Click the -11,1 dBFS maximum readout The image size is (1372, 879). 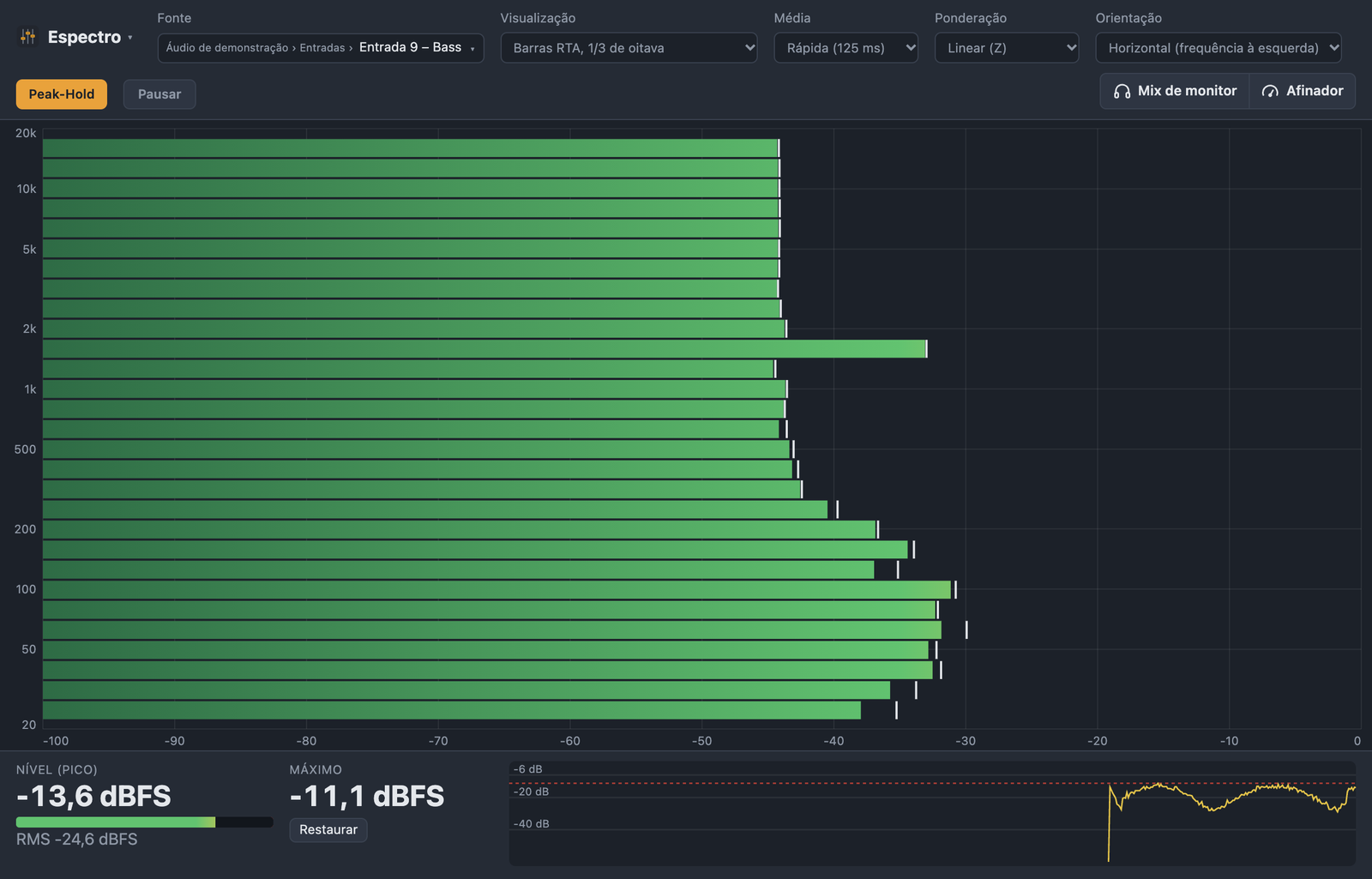(x=367, y=797)
